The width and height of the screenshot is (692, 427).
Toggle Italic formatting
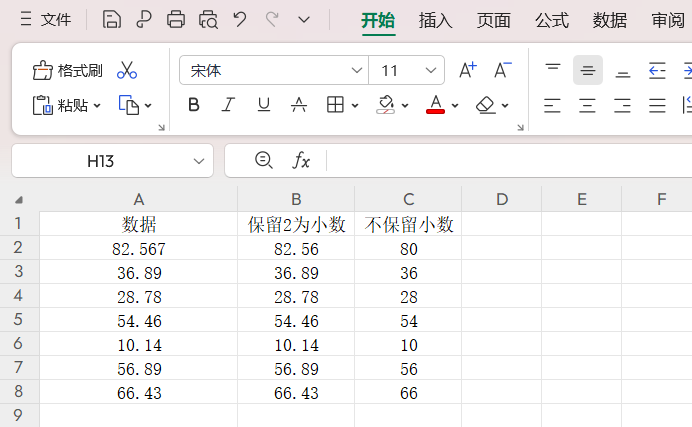point(228,105)
